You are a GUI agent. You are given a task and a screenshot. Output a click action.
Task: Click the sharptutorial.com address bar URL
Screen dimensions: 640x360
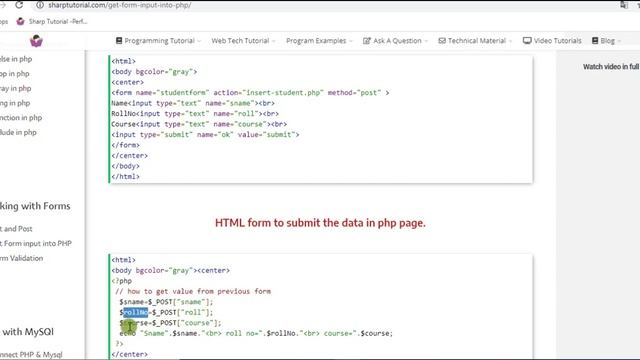tap(120, 5)
